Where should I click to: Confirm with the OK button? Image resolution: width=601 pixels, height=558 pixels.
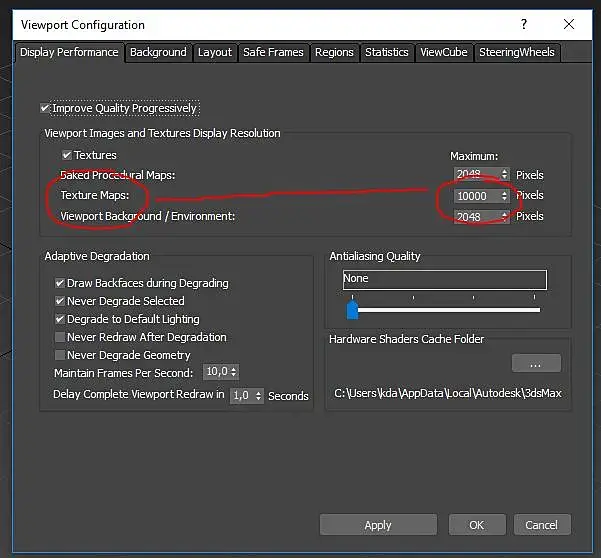(x=477, y=525)
